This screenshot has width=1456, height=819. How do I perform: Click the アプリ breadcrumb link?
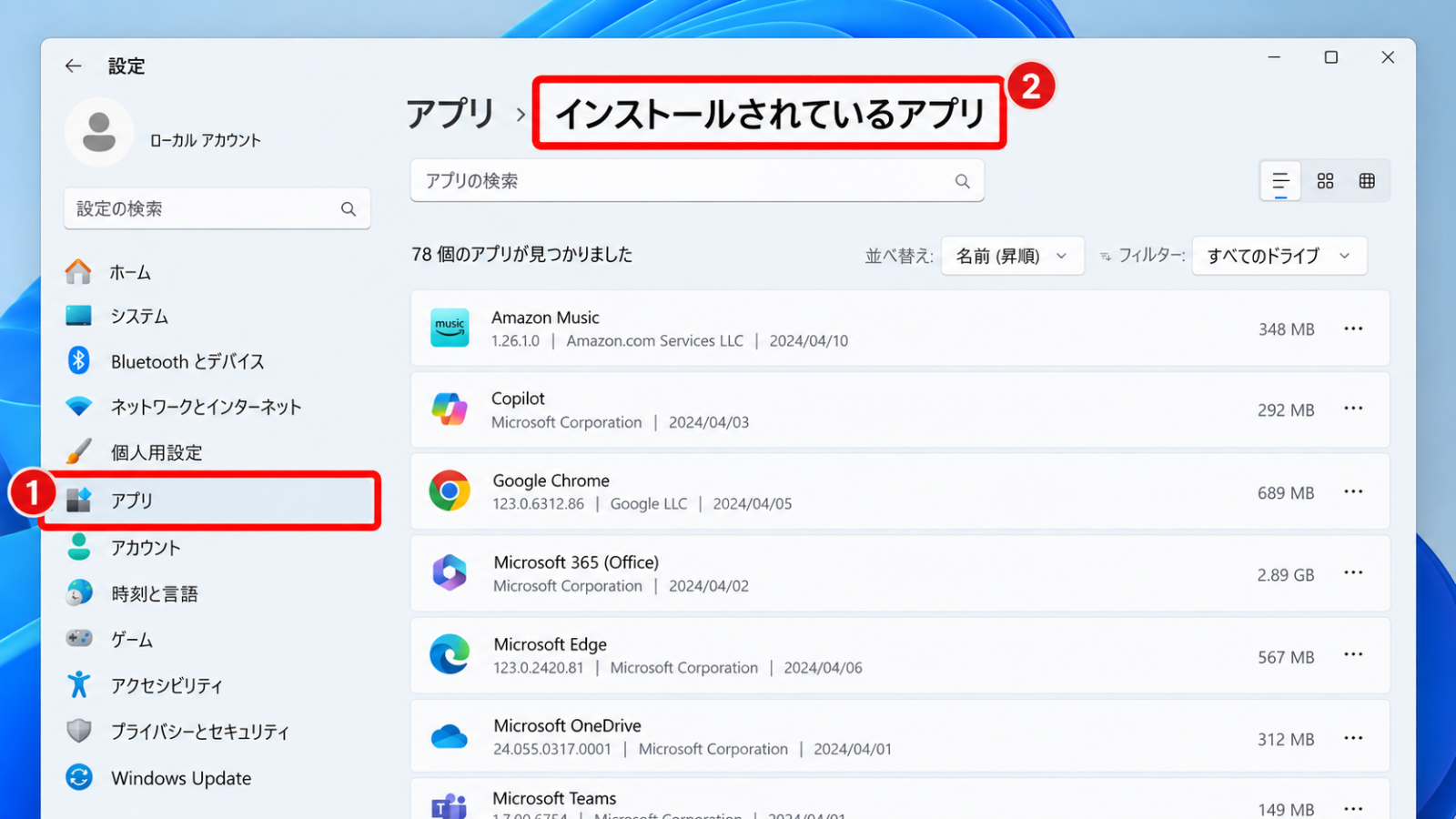450,114
